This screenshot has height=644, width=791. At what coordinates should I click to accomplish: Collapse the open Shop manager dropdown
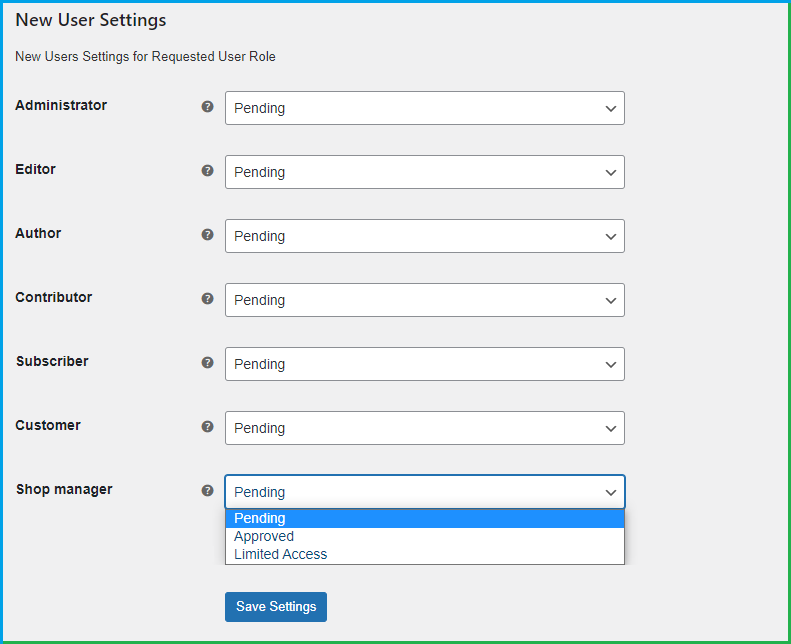(424, 492)
